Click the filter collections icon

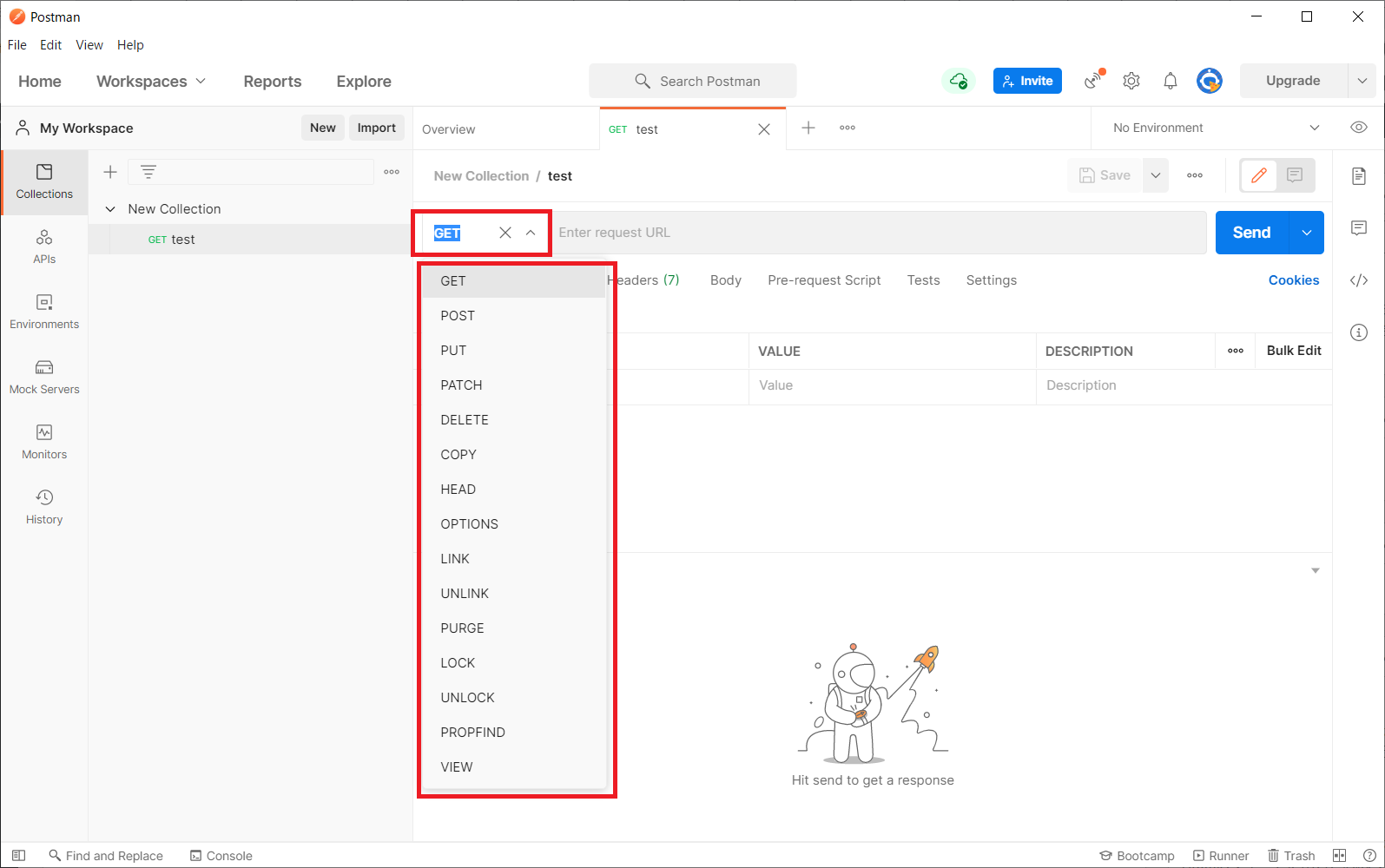148,172
